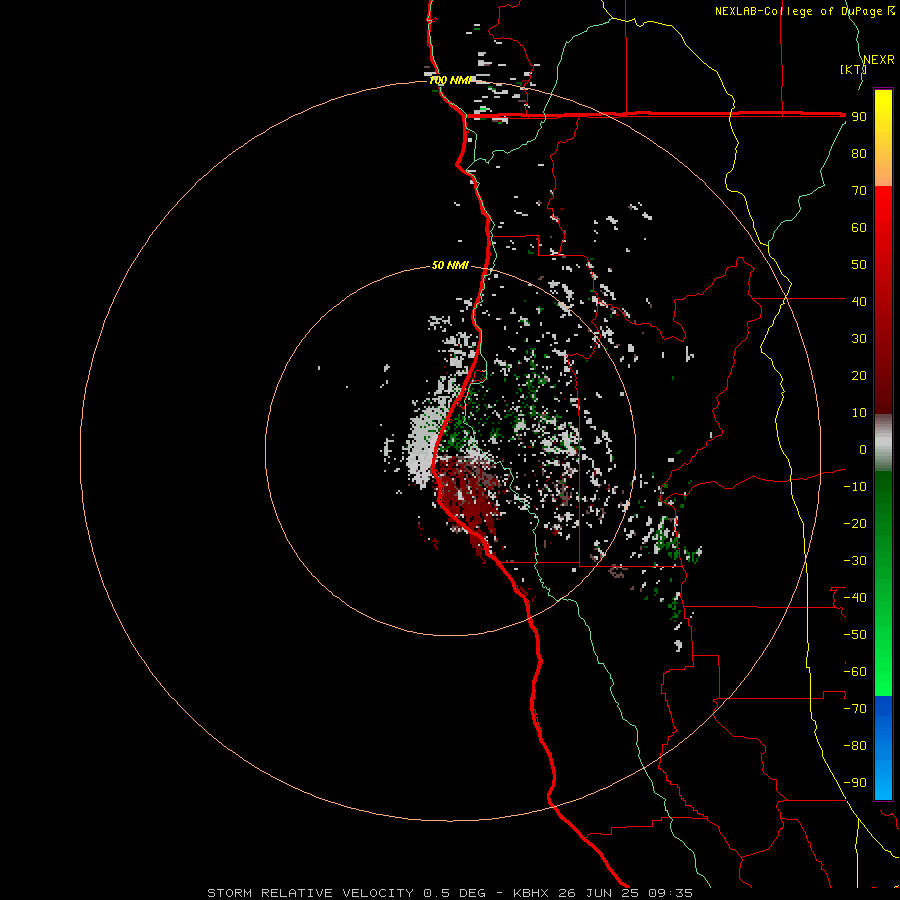
Task: Click the 50 value on velocity scale
Action: (x=859, y=265)
